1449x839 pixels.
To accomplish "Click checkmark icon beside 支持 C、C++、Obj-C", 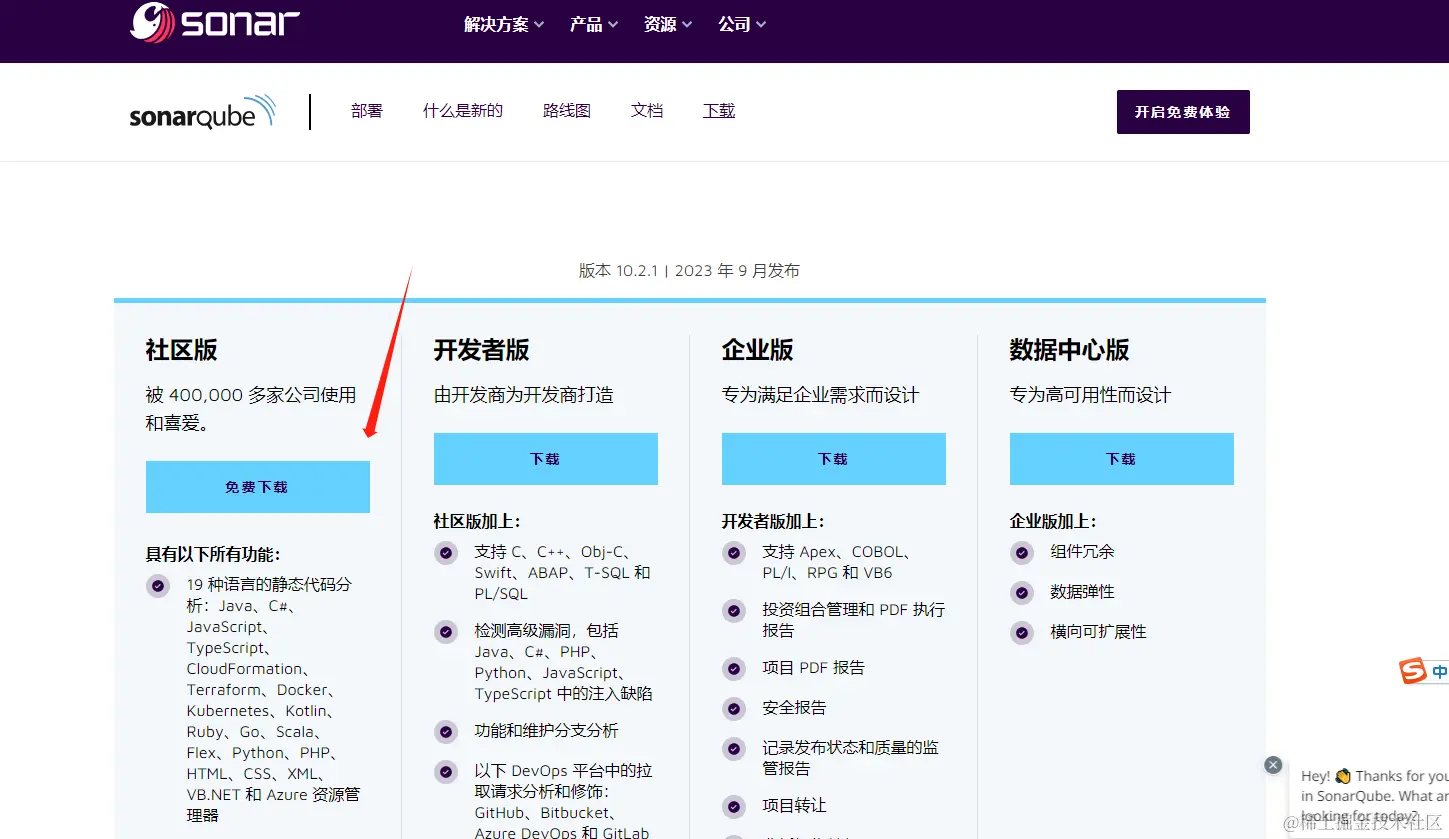I will coord(446,552).
